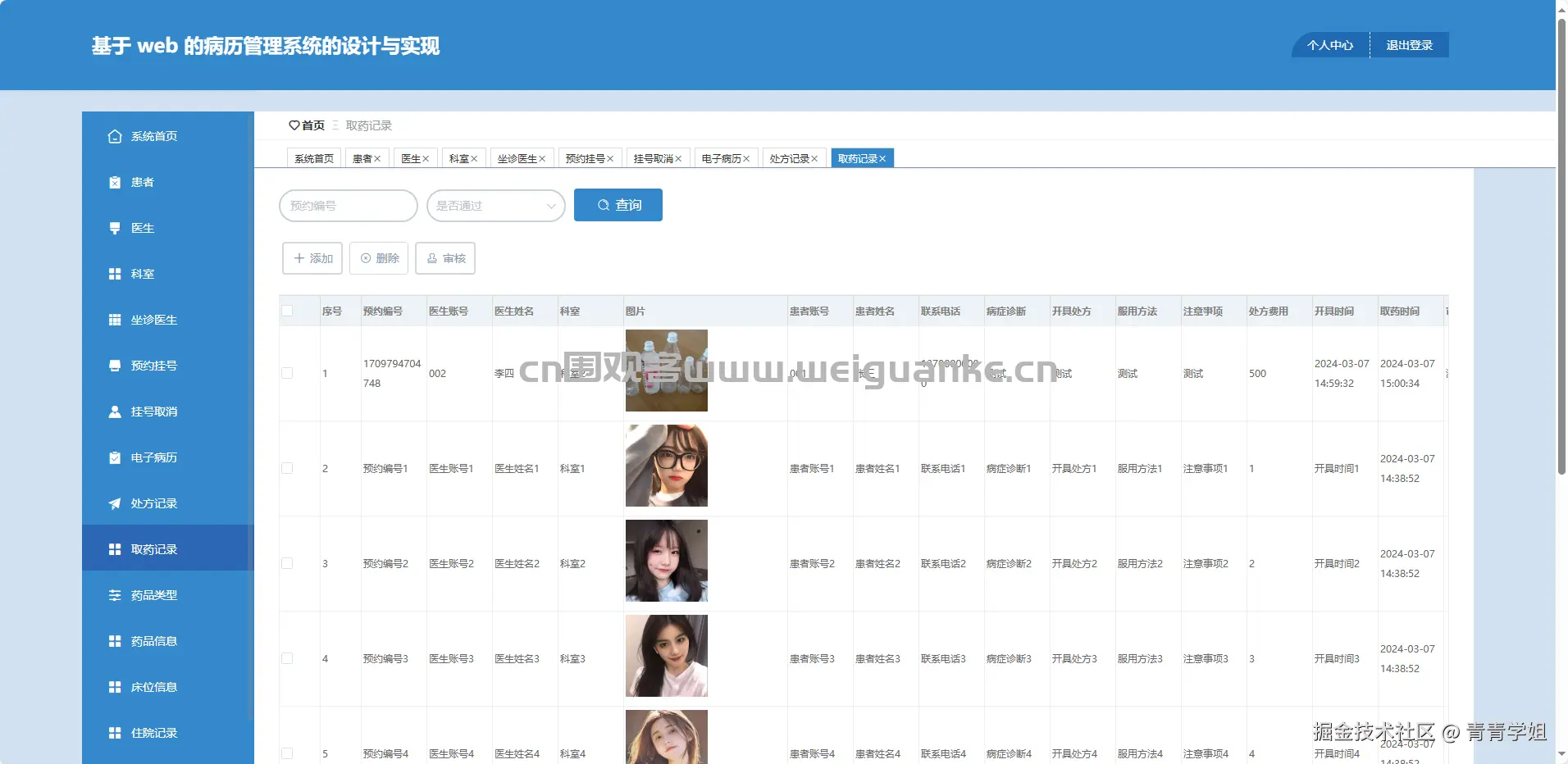The height and width of the screenshot is (764, 1568).
Task: Check the row with 预约编号 1709794704748
Action: pos(287,373)
